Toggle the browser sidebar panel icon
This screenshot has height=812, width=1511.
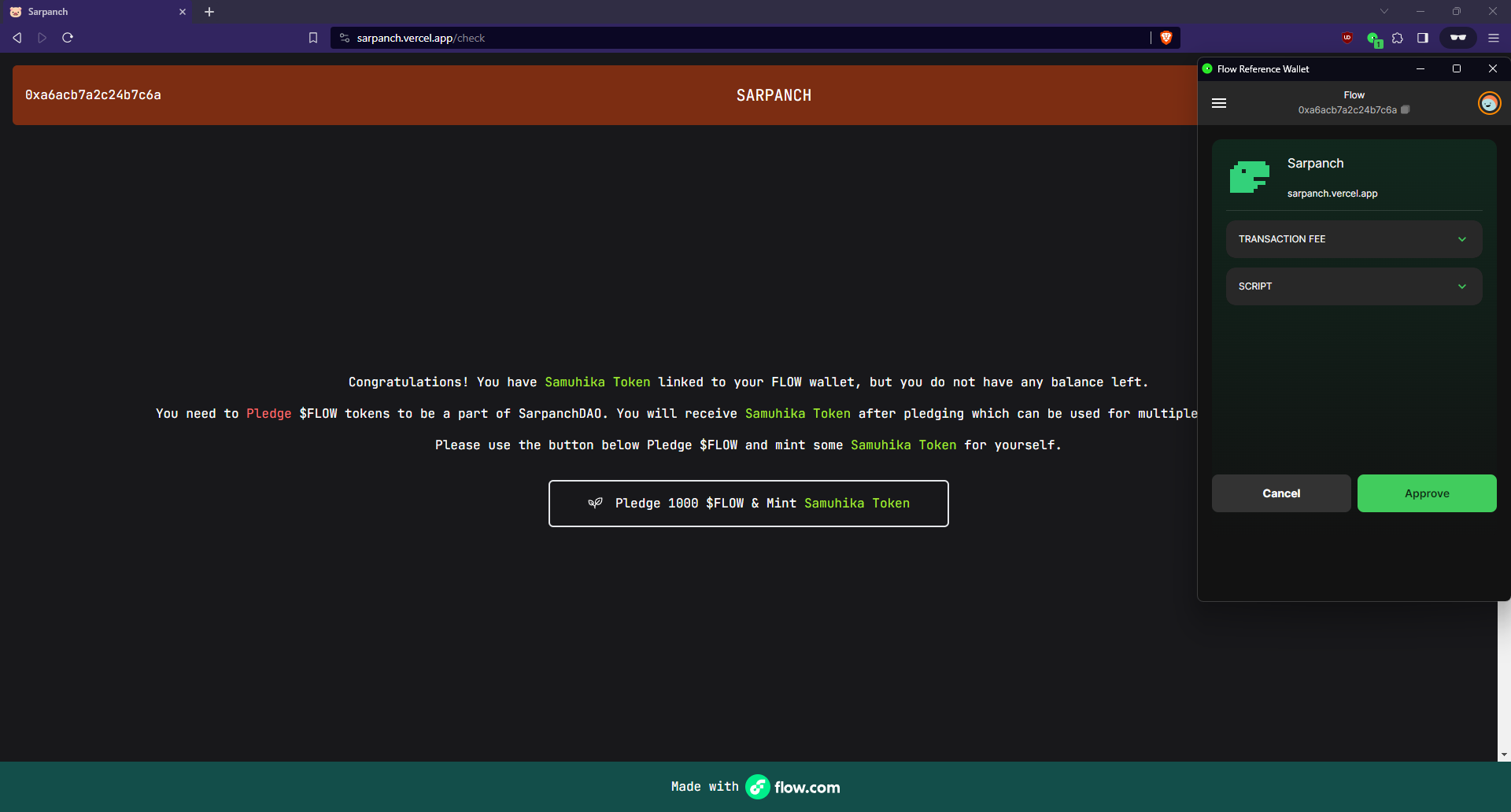[x=1423, y=38]
